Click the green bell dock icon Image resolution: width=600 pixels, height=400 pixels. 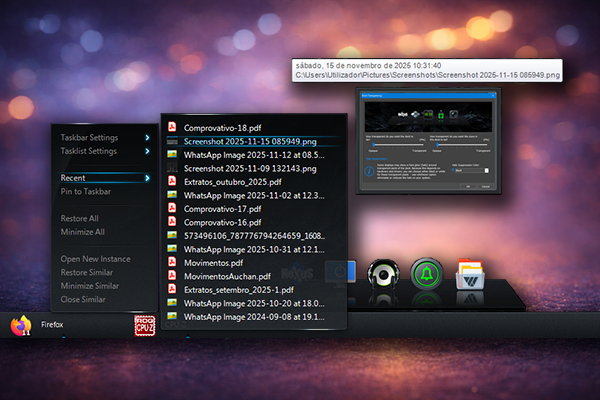[426, 274]
